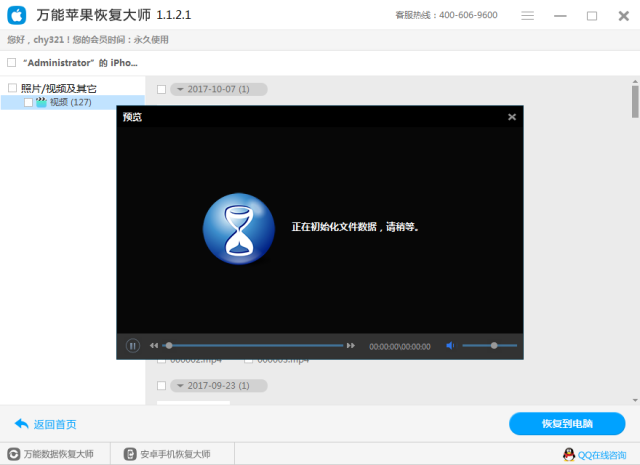Click the video seek bar track

click(x=253, y=345)
